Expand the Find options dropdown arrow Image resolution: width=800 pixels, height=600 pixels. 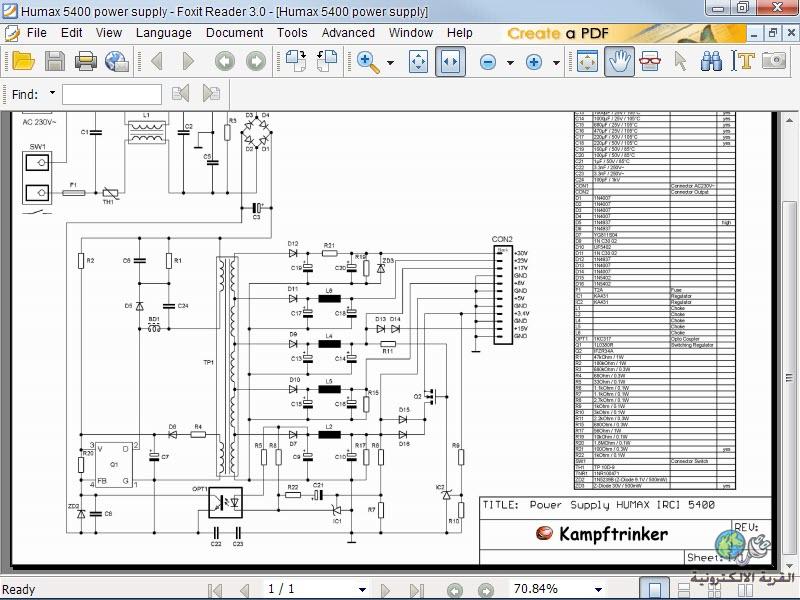[x=52, y=93]
